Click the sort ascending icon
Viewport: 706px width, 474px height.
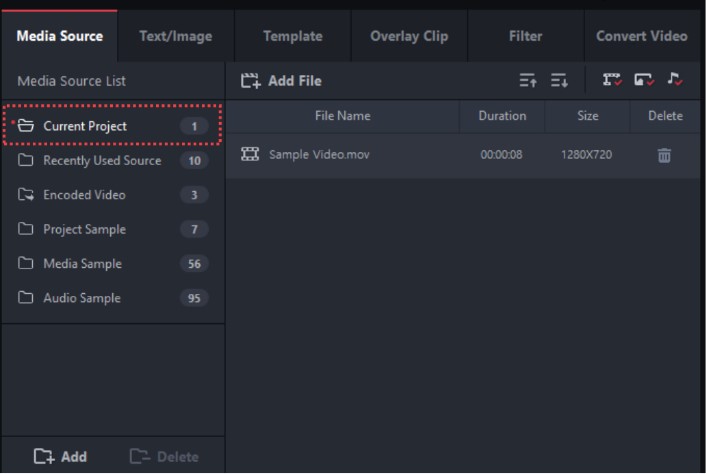528,80
